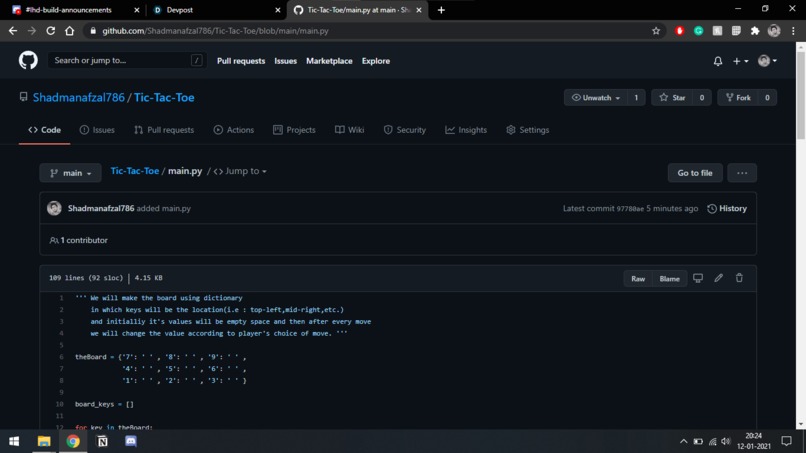Close the Devpost browser tab

pos(278,10)
